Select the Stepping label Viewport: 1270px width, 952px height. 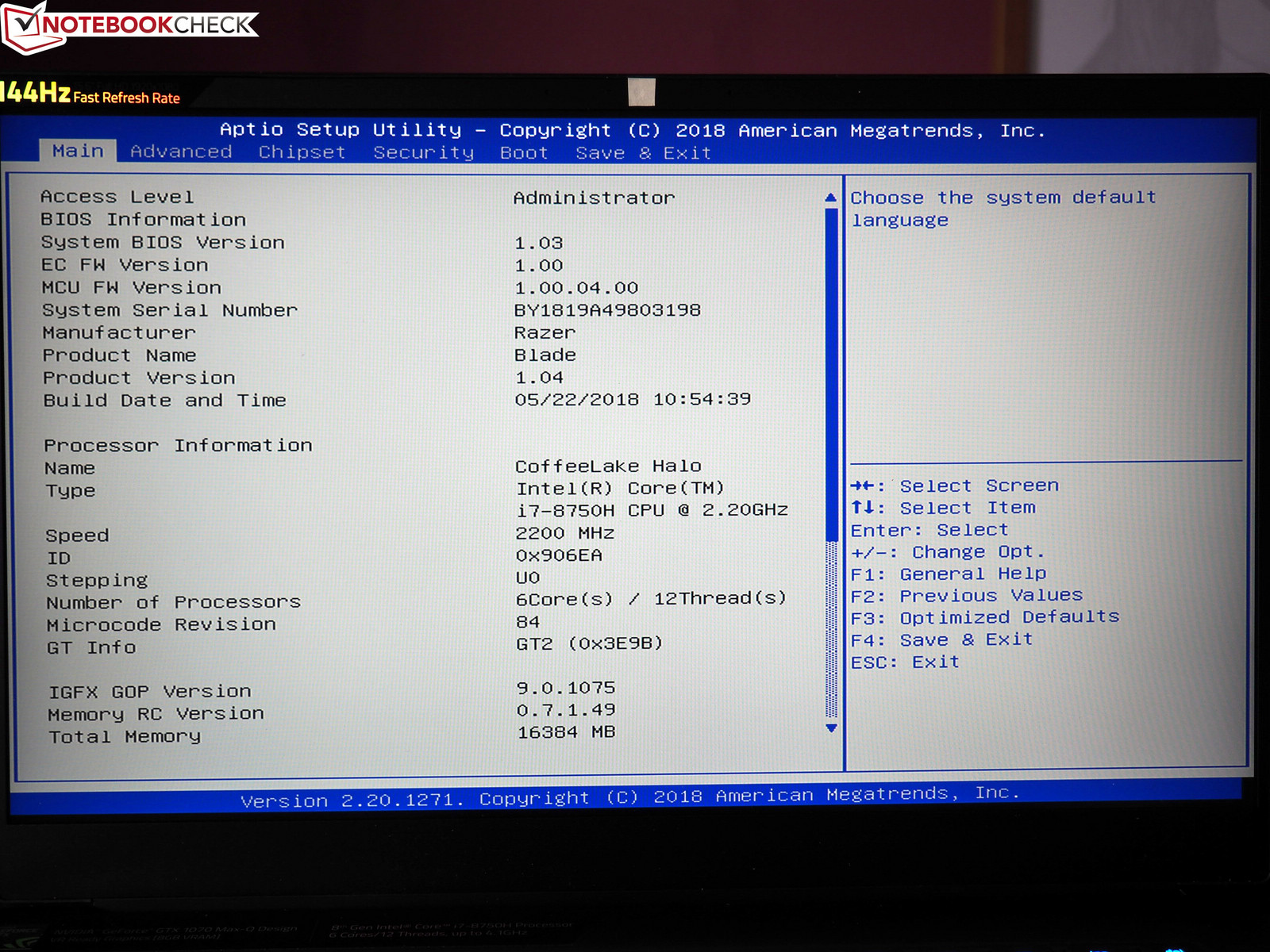pyautogui.click(x=97, y=581)
